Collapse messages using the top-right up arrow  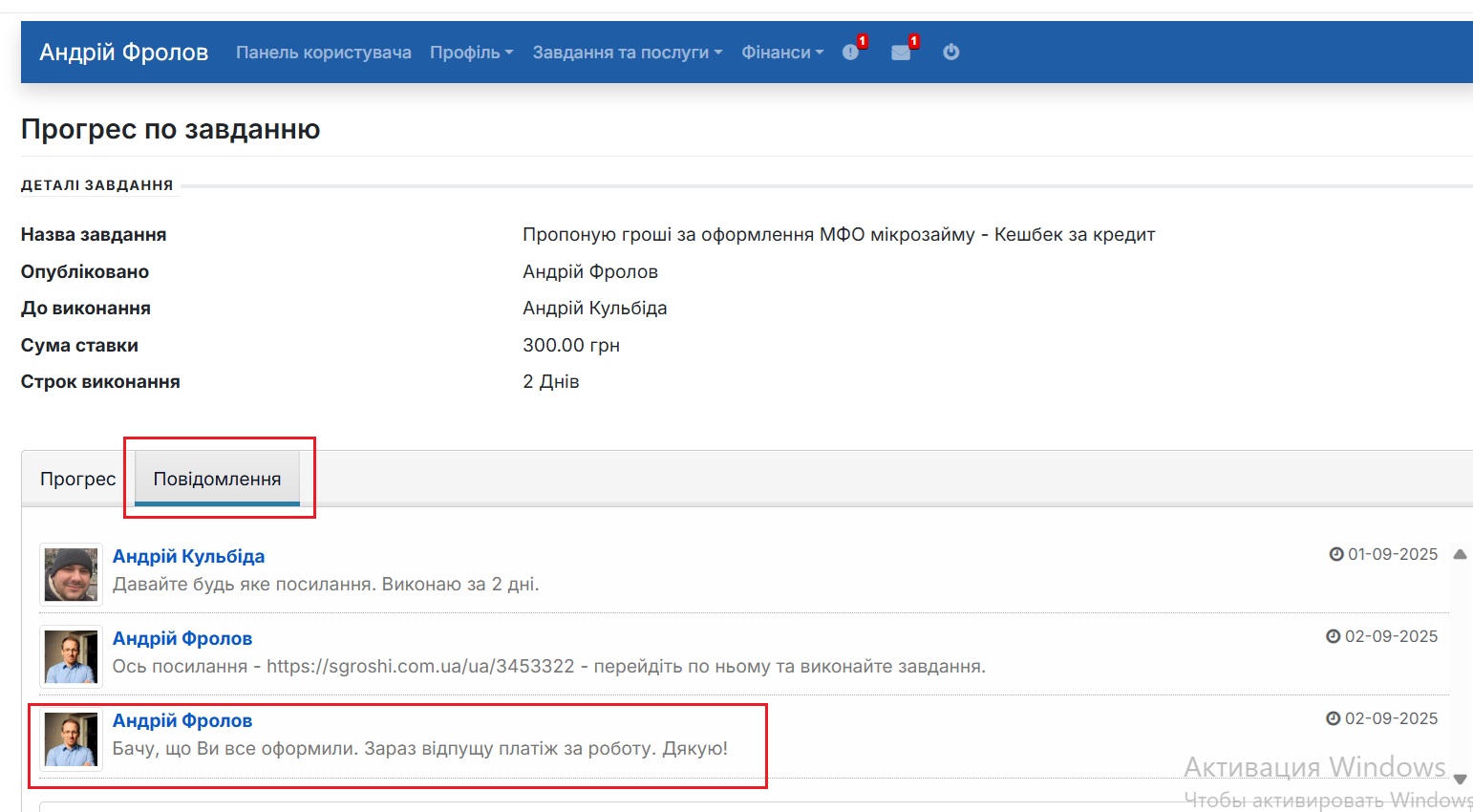click(x=1459, y=554)
